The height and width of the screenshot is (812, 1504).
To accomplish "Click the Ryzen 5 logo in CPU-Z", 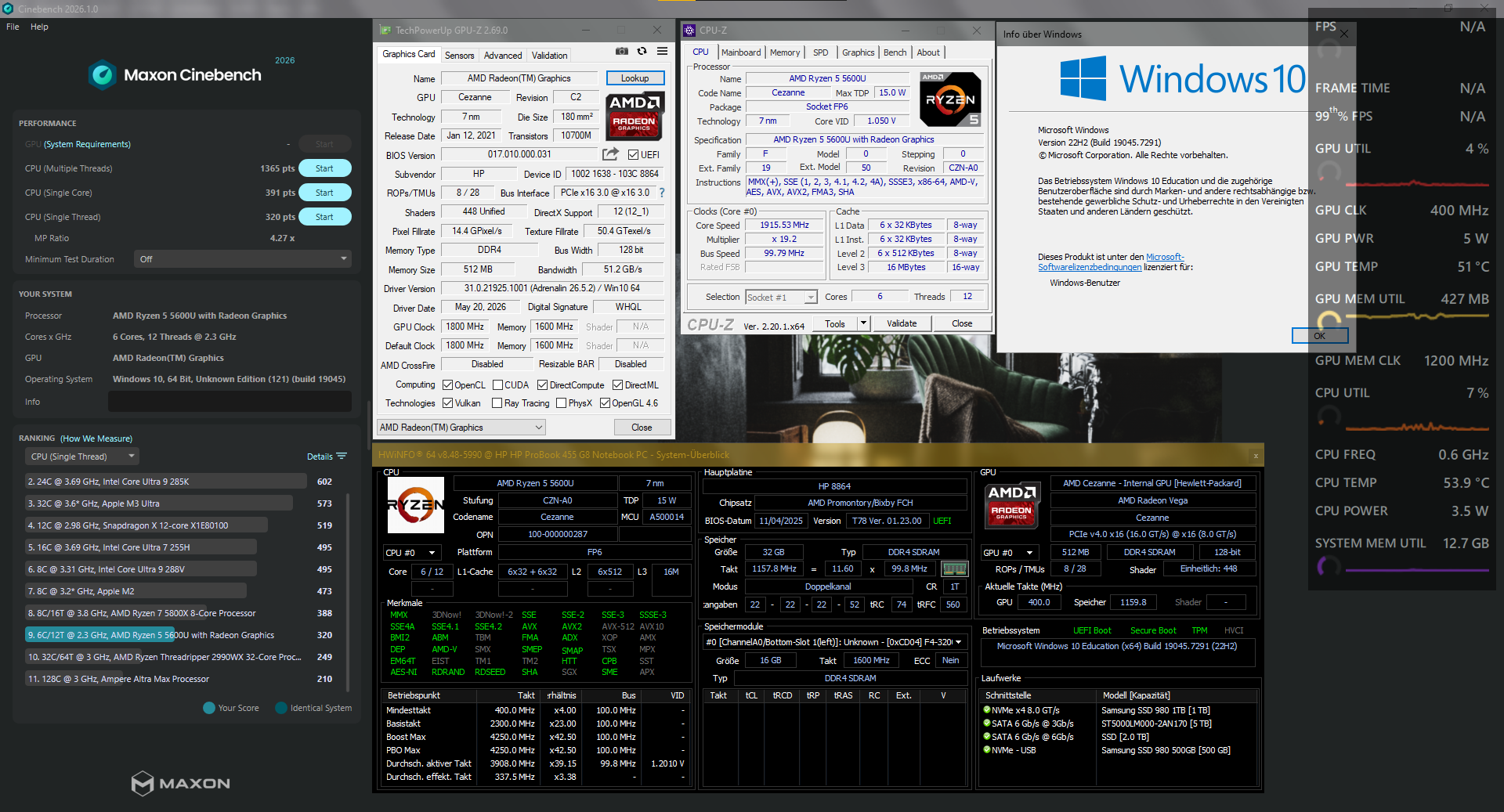I will click(x=950, y=99).
